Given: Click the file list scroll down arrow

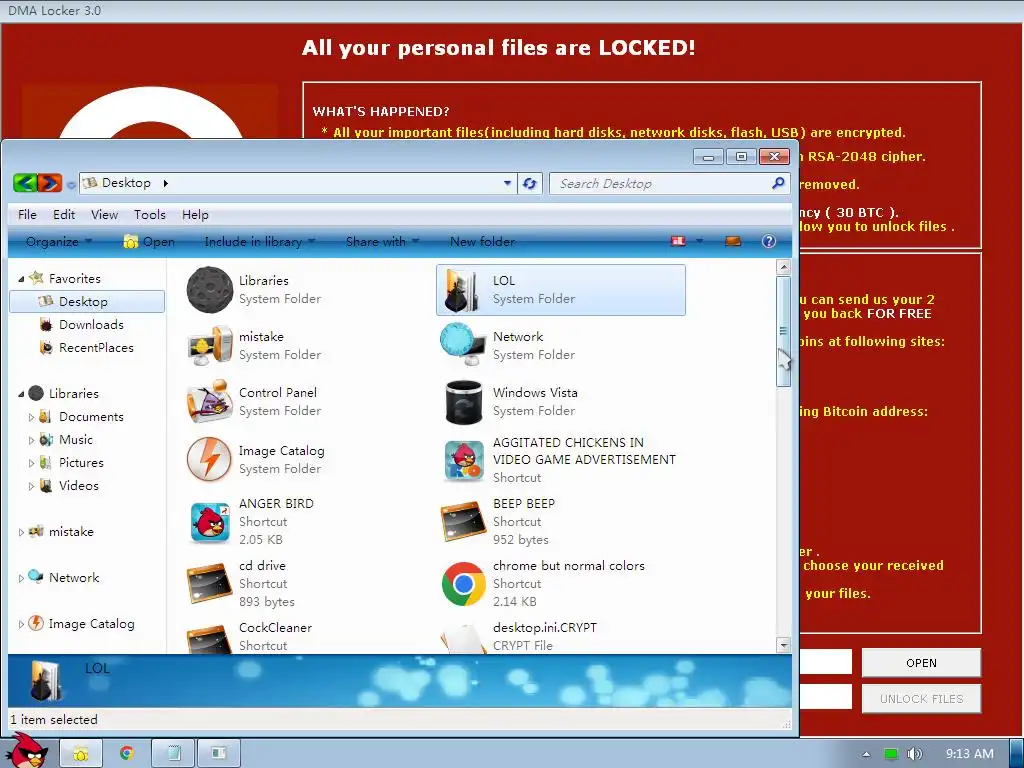Looking at the screenshot, I should 784,645.
